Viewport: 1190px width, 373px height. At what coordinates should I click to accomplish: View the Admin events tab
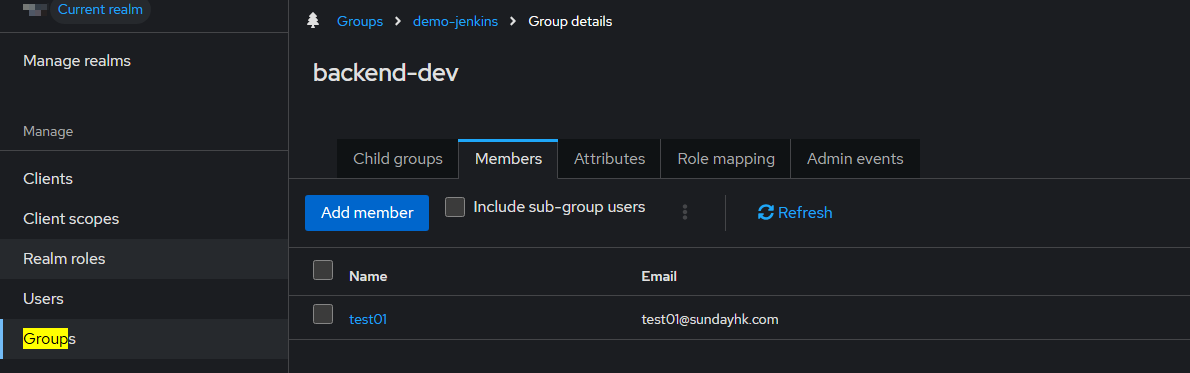pyautogui.click(x=855, y=159)
